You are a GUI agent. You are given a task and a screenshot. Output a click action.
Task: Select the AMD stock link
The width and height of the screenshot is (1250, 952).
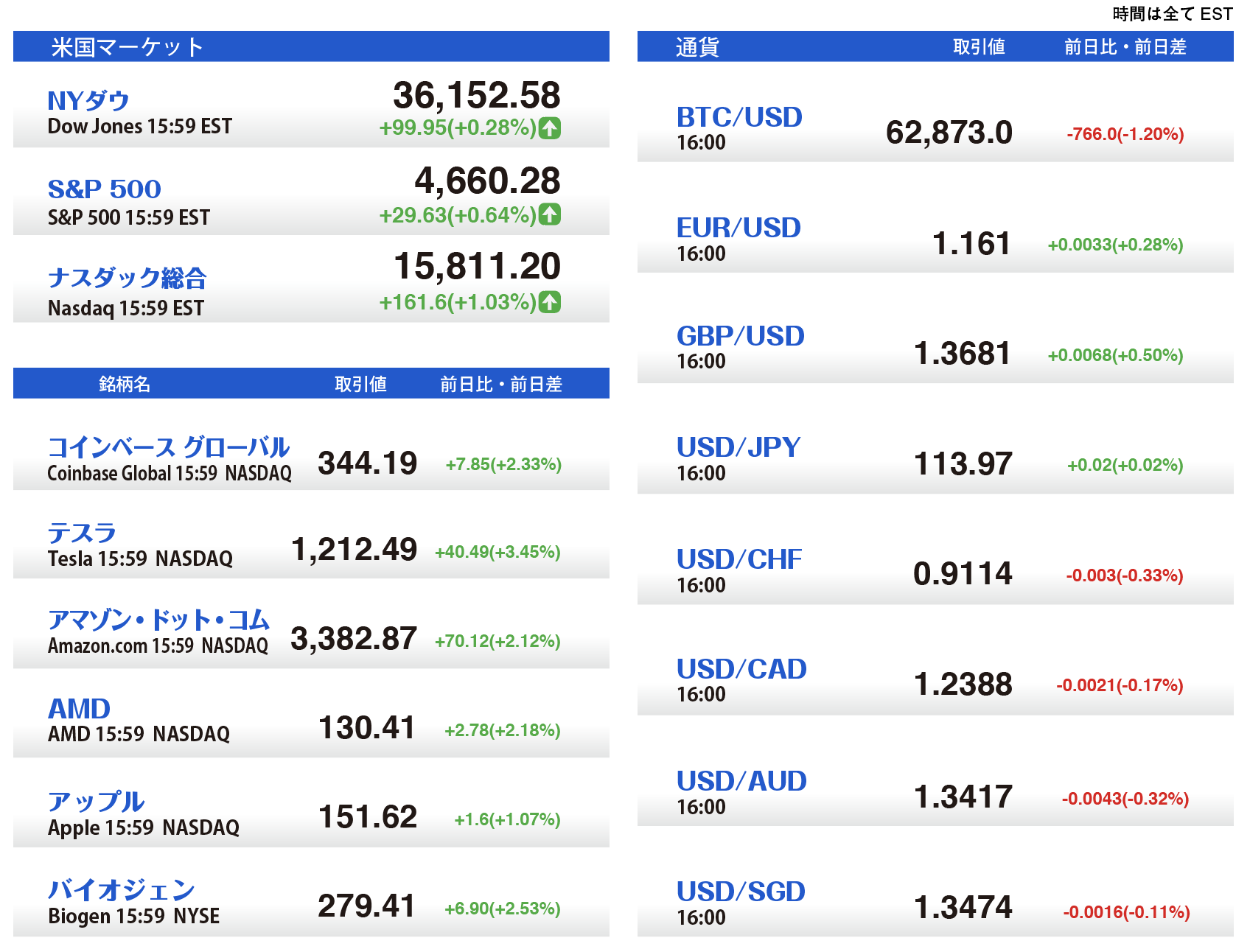coord(79,709)
